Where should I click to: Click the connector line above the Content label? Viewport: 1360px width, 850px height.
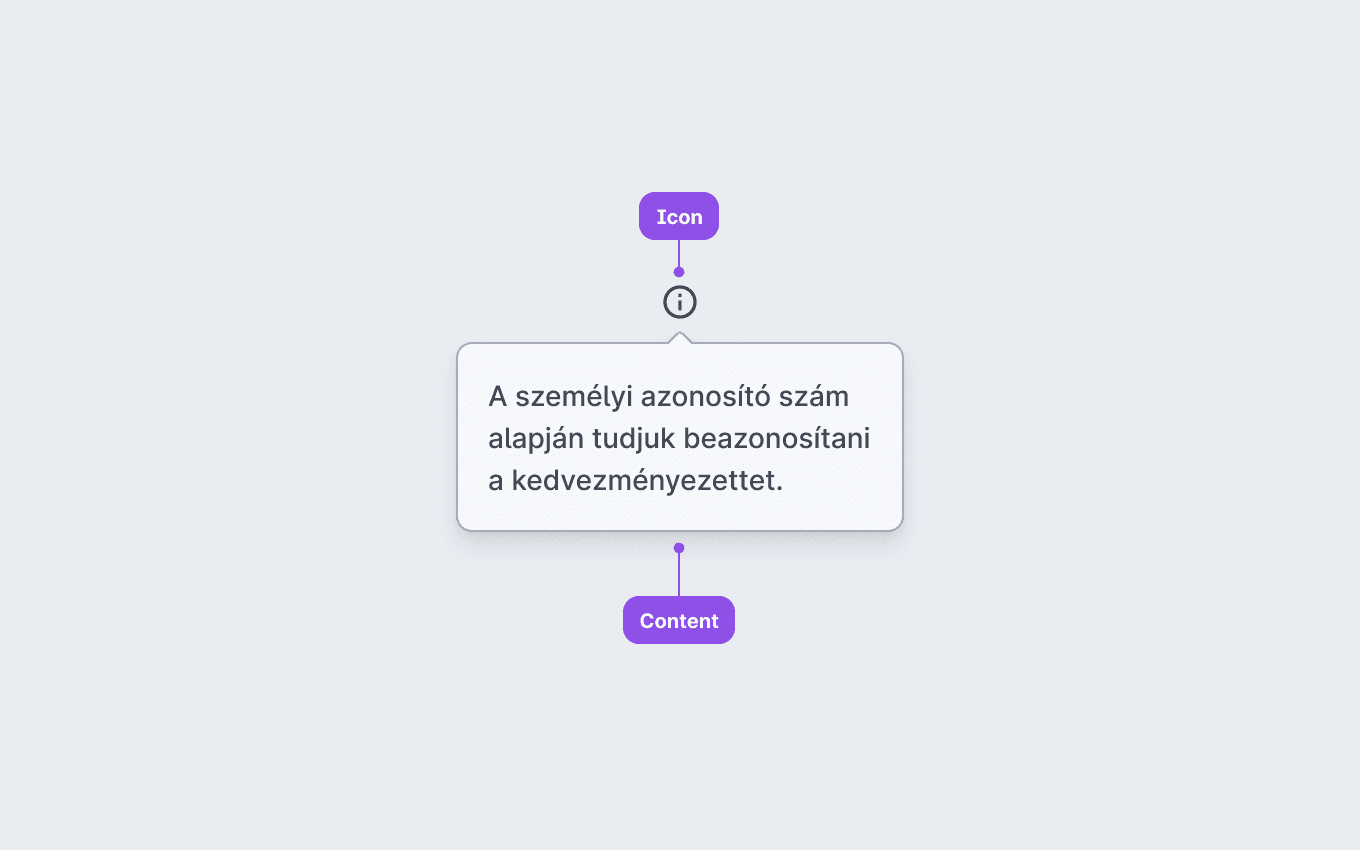click(x=679, y=575)
